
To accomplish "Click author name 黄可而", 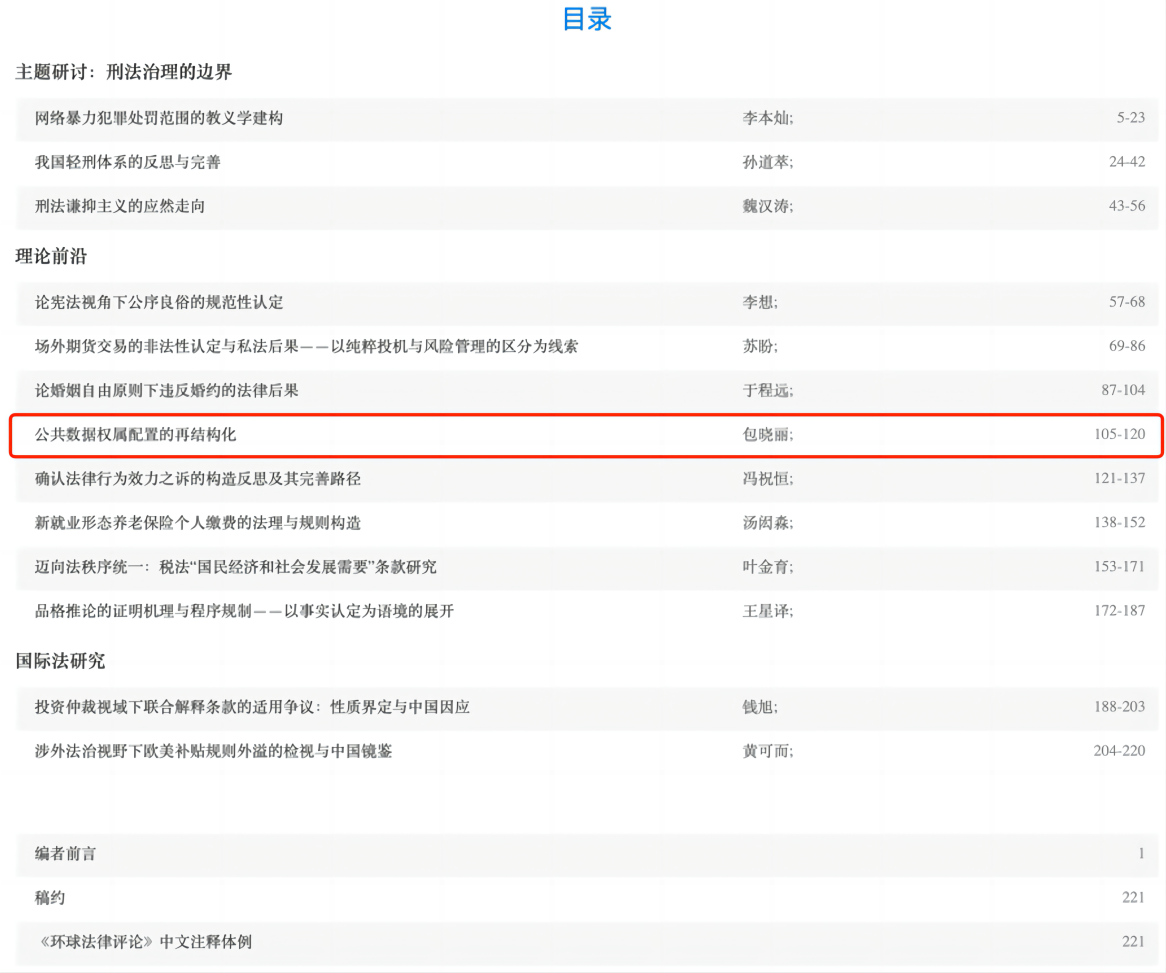I will click(x=766, y=751).
